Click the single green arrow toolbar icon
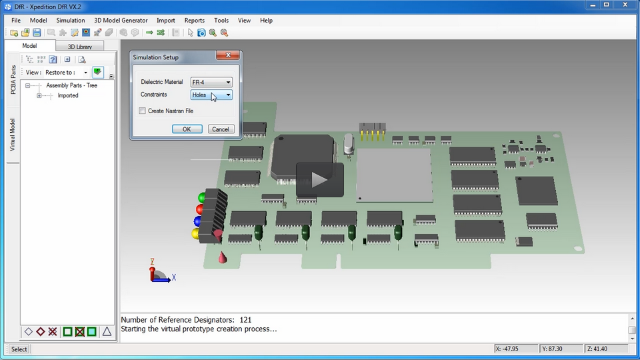The width and height of the screenshot is (640, 360). pyautogui.click(x=149, y=33)
